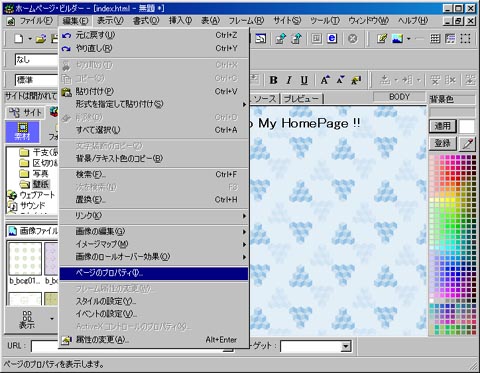Click the New page toolbar icon
This screenshot has height=373, width=480.
pos(19,39)
